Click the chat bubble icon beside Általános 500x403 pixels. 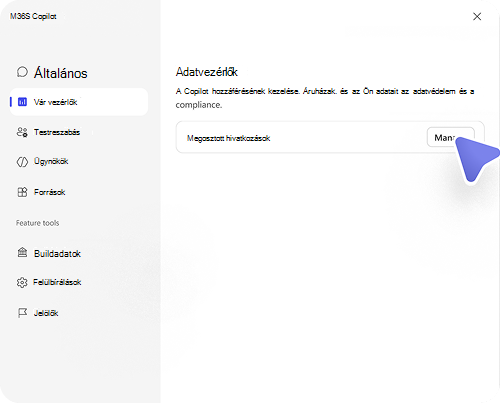22,72
